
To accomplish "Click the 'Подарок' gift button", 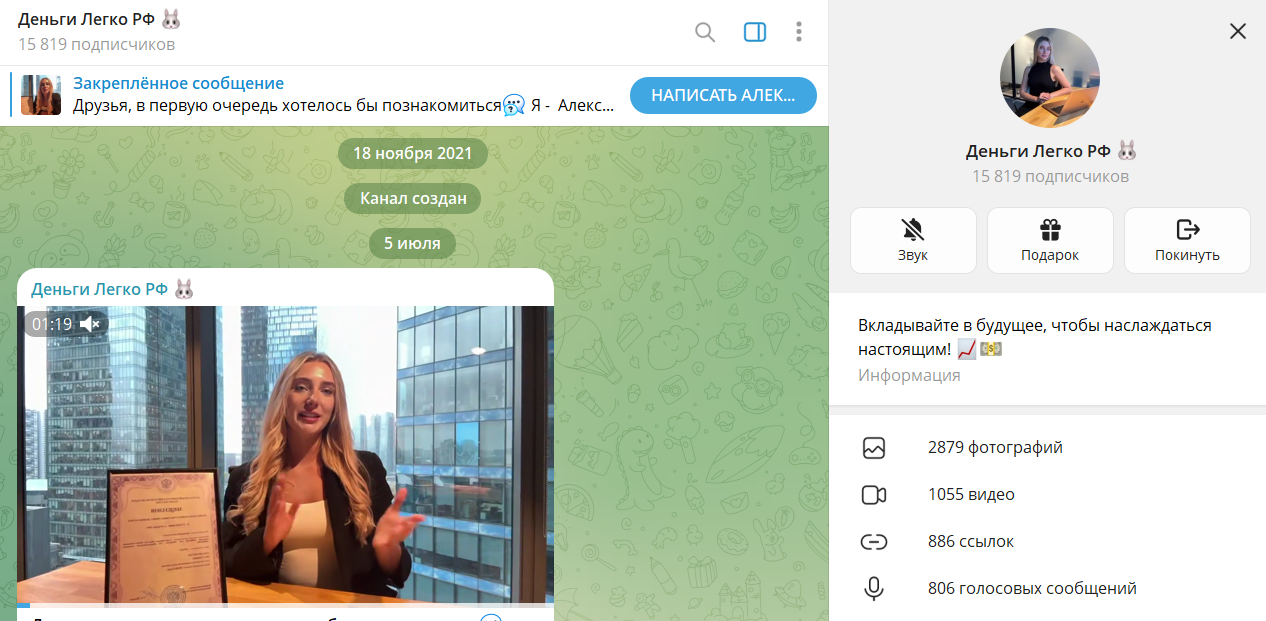I will (x=1050, y=240).
